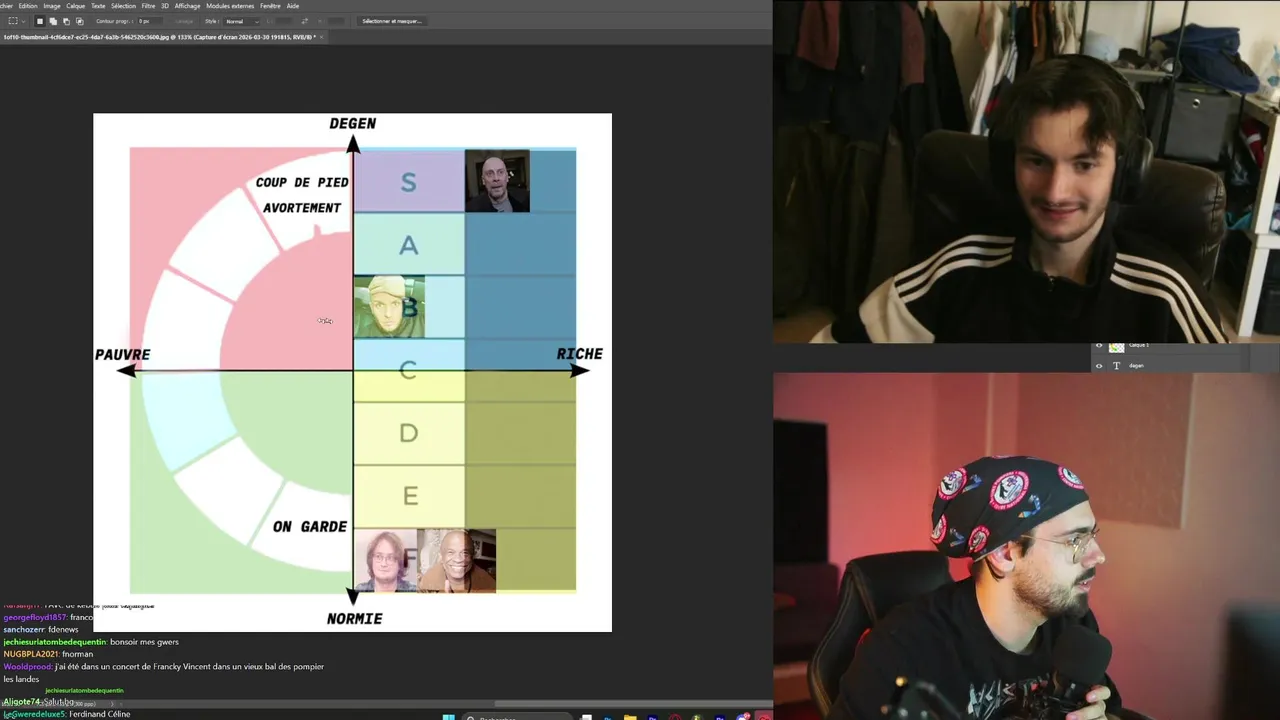Select the Add to selection mode icon
This screenshot has height=720, width=1280.
pyautogui.click(x=53, y=21)
